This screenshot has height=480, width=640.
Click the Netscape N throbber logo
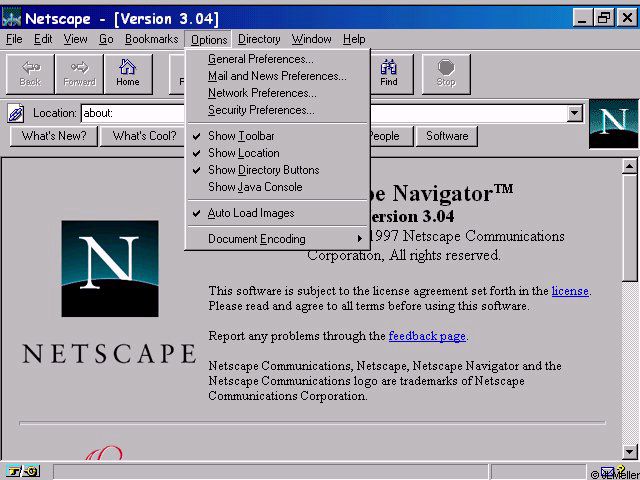[x=613, y=124]
